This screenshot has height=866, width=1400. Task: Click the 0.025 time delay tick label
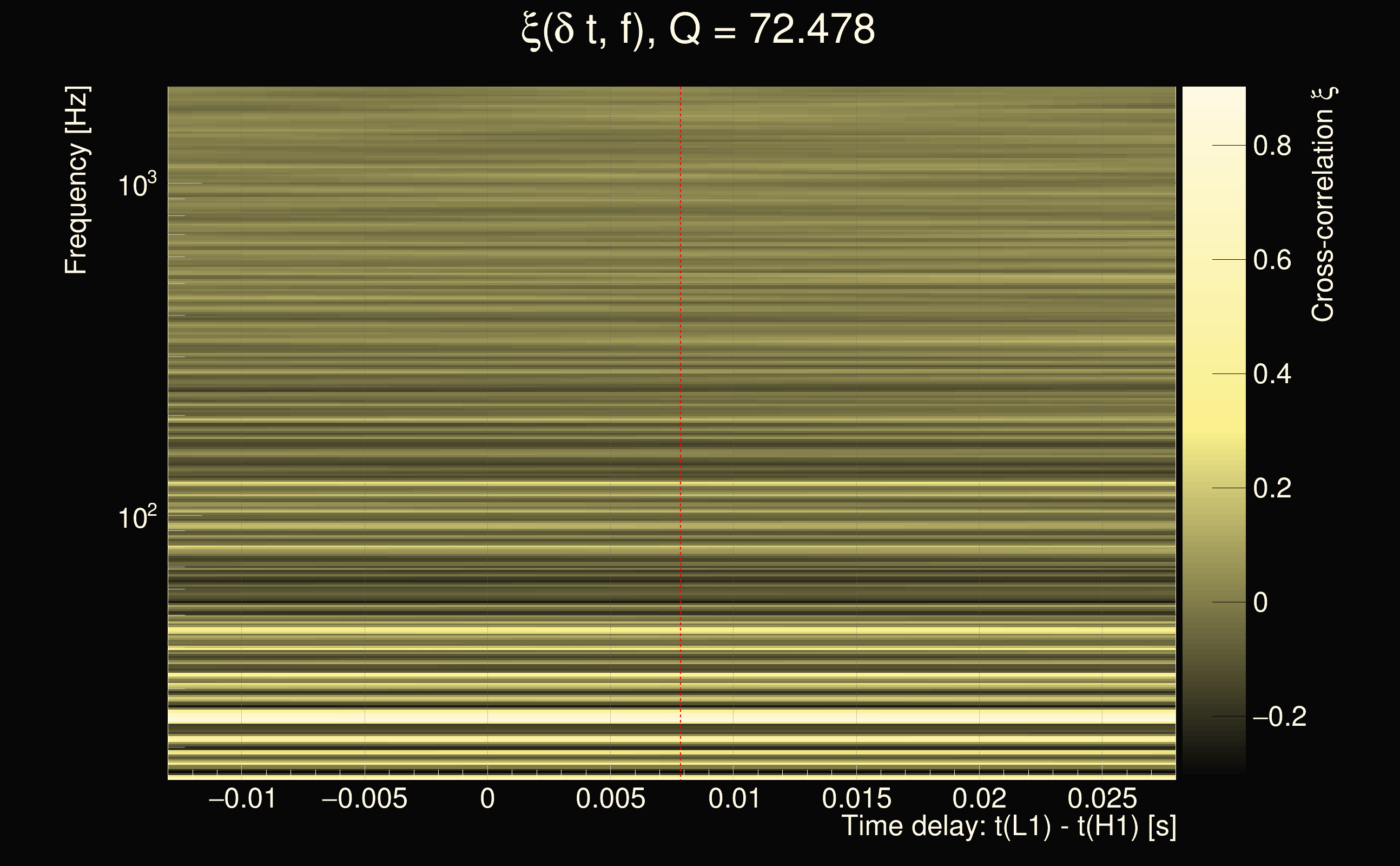tap(1102, 798)
